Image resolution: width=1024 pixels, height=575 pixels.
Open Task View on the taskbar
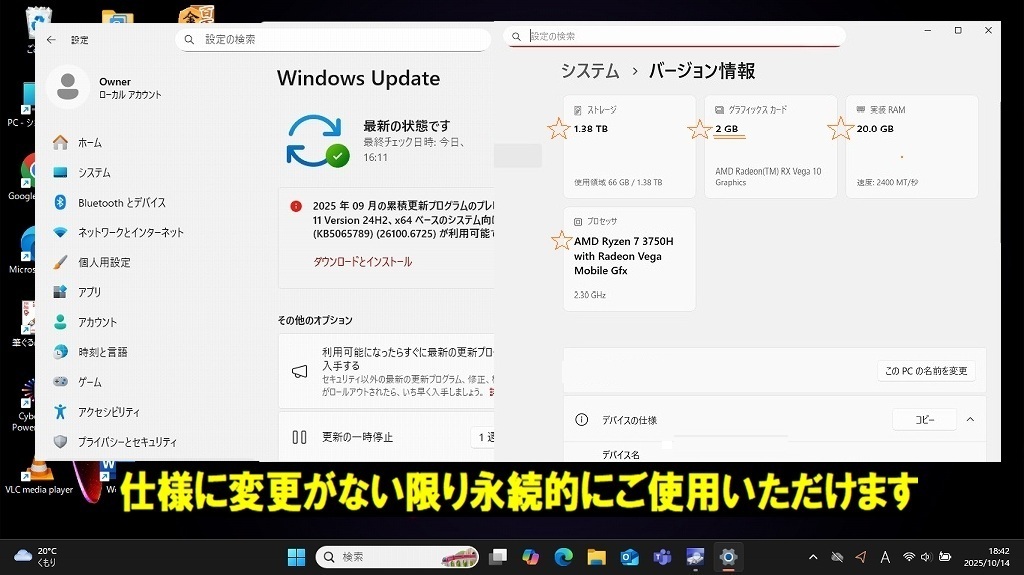tap(498, 557)
